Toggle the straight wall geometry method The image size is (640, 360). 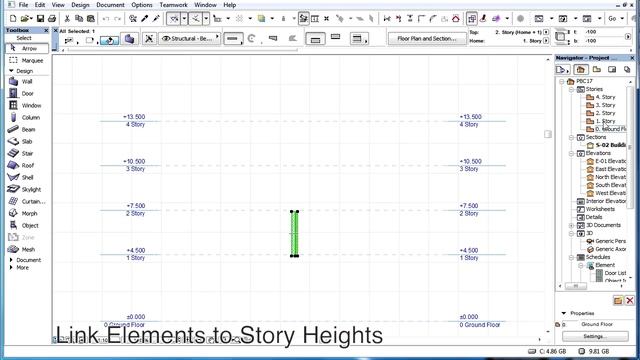(233, 39)
